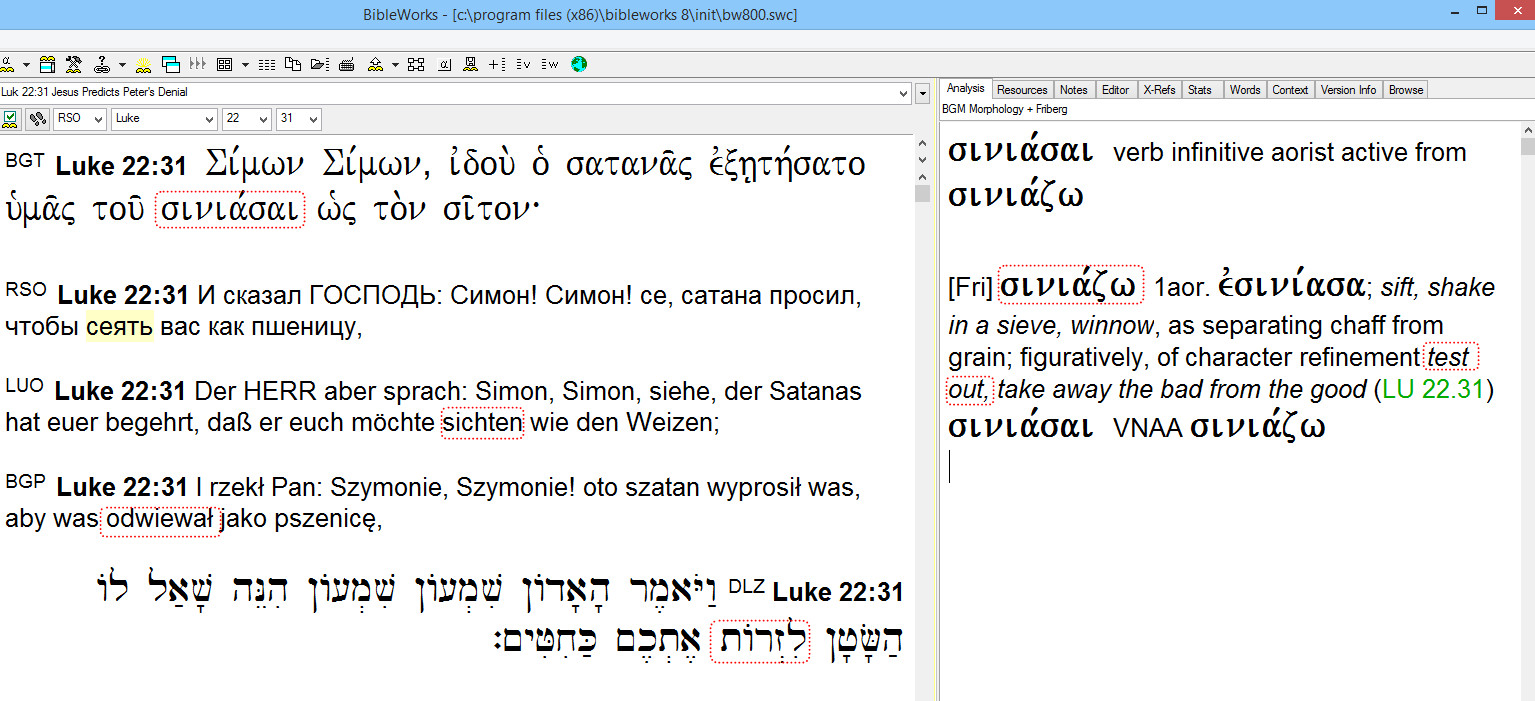Viewport: 1535px width, 701px height.
Task: Click the cascading blue windows icon
Action: [x=171, y=64]
